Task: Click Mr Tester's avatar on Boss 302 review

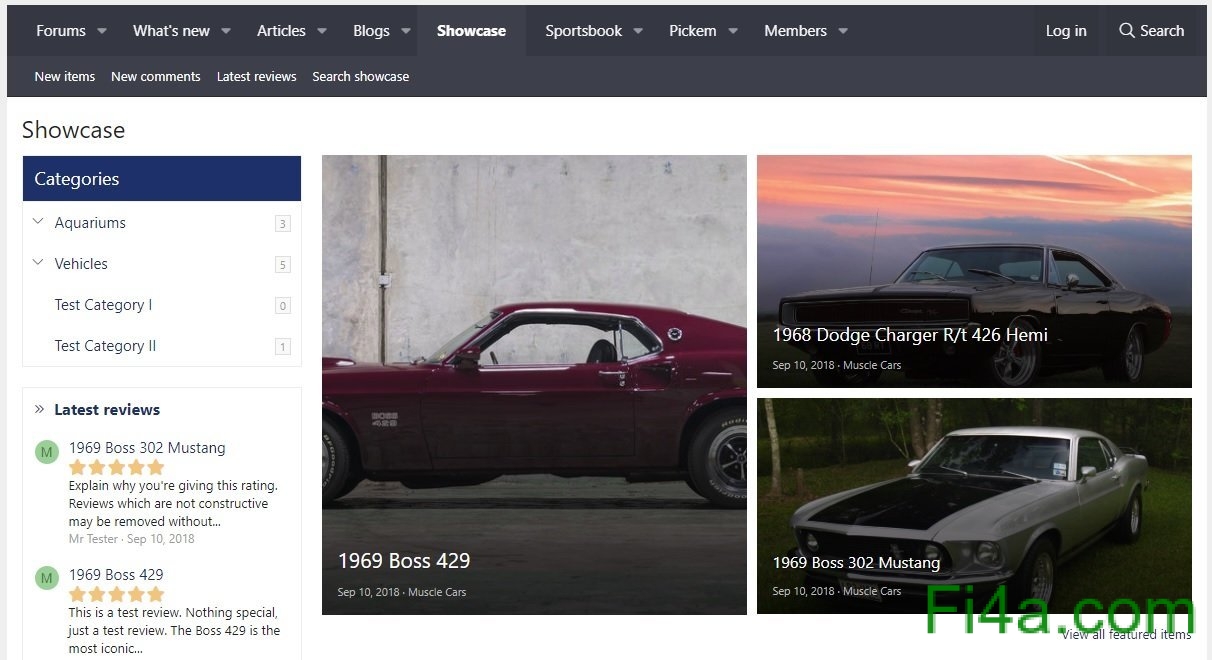Action: click(47, 452)
